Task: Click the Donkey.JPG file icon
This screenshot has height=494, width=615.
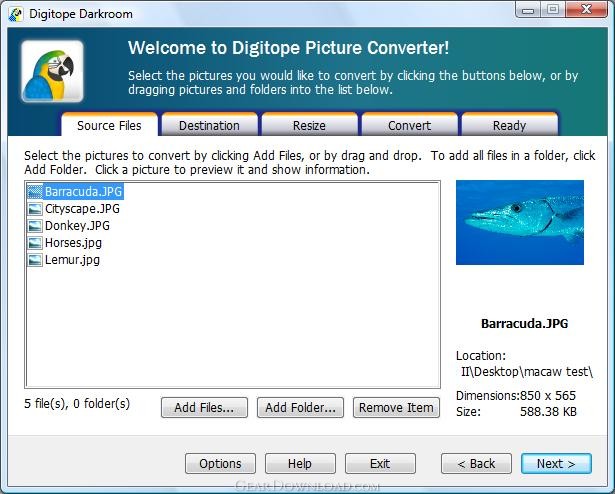Action: click(35, 226)
